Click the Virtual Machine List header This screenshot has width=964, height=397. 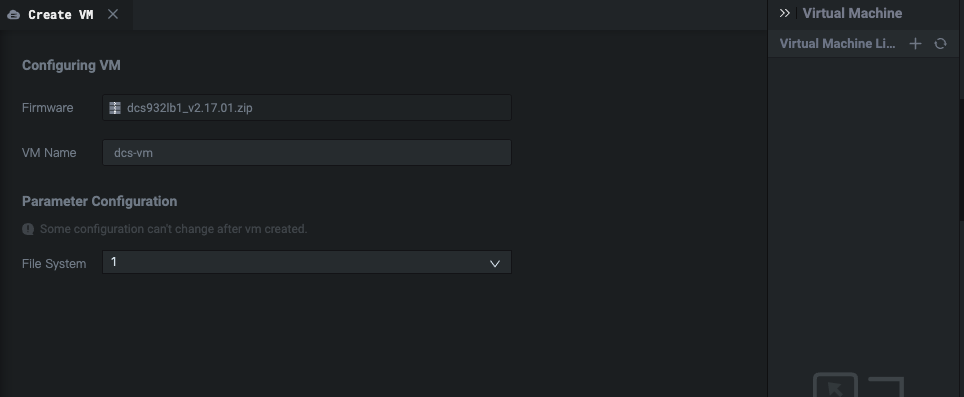837,44
